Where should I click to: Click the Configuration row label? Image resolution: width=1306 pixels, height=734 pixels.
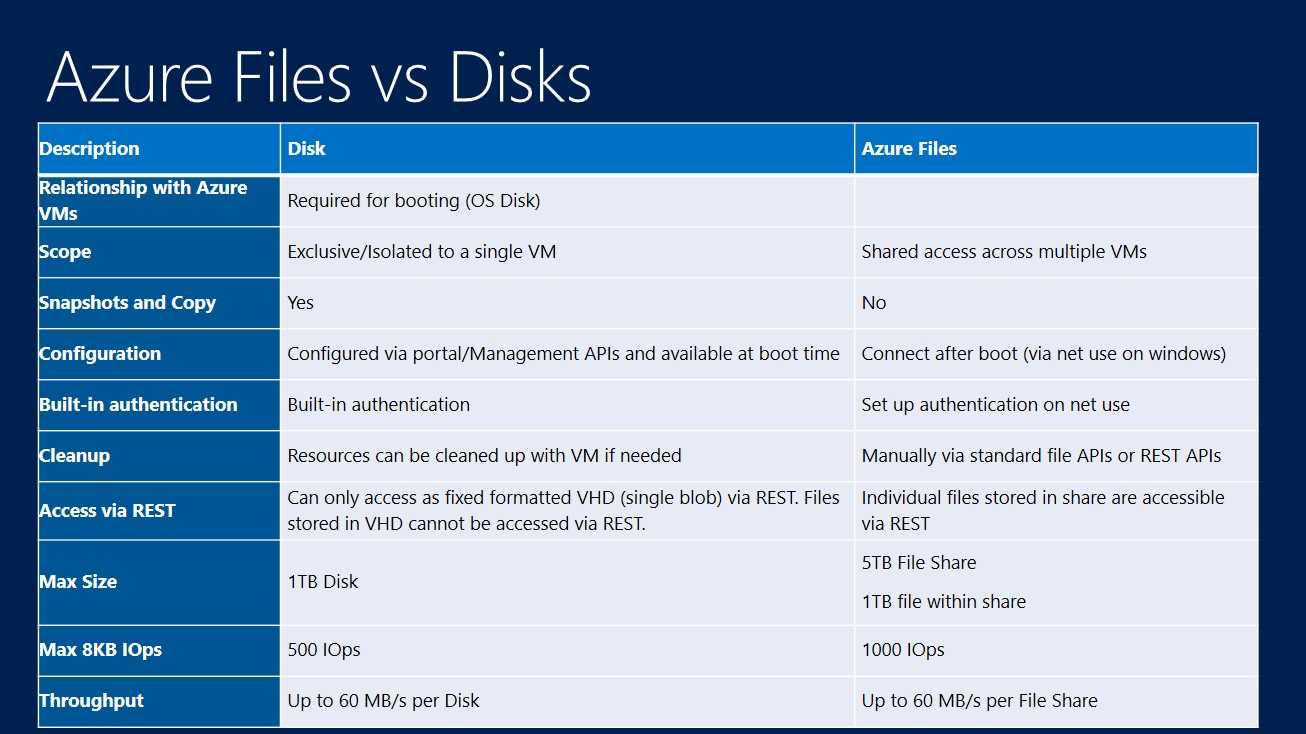click(x=100, y=354)
